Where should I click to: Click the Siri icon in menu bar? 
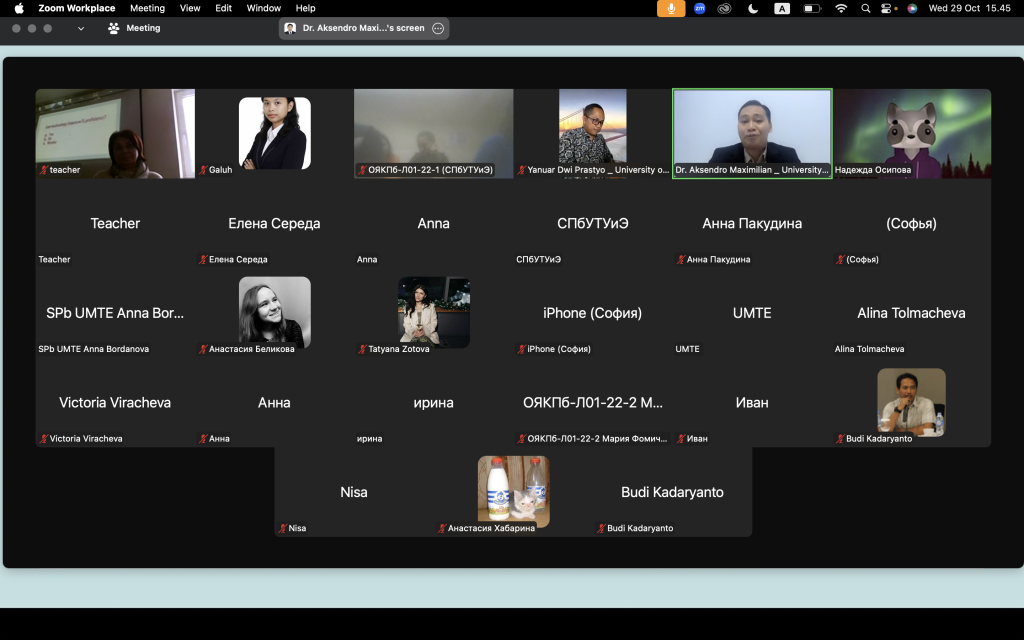click(912, 8)
